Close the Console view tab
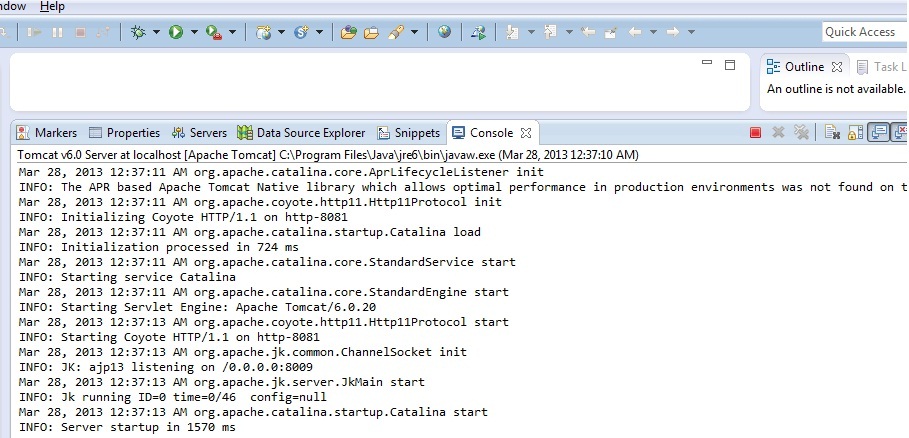The image size is (909, 438). [x=526, y=133]
